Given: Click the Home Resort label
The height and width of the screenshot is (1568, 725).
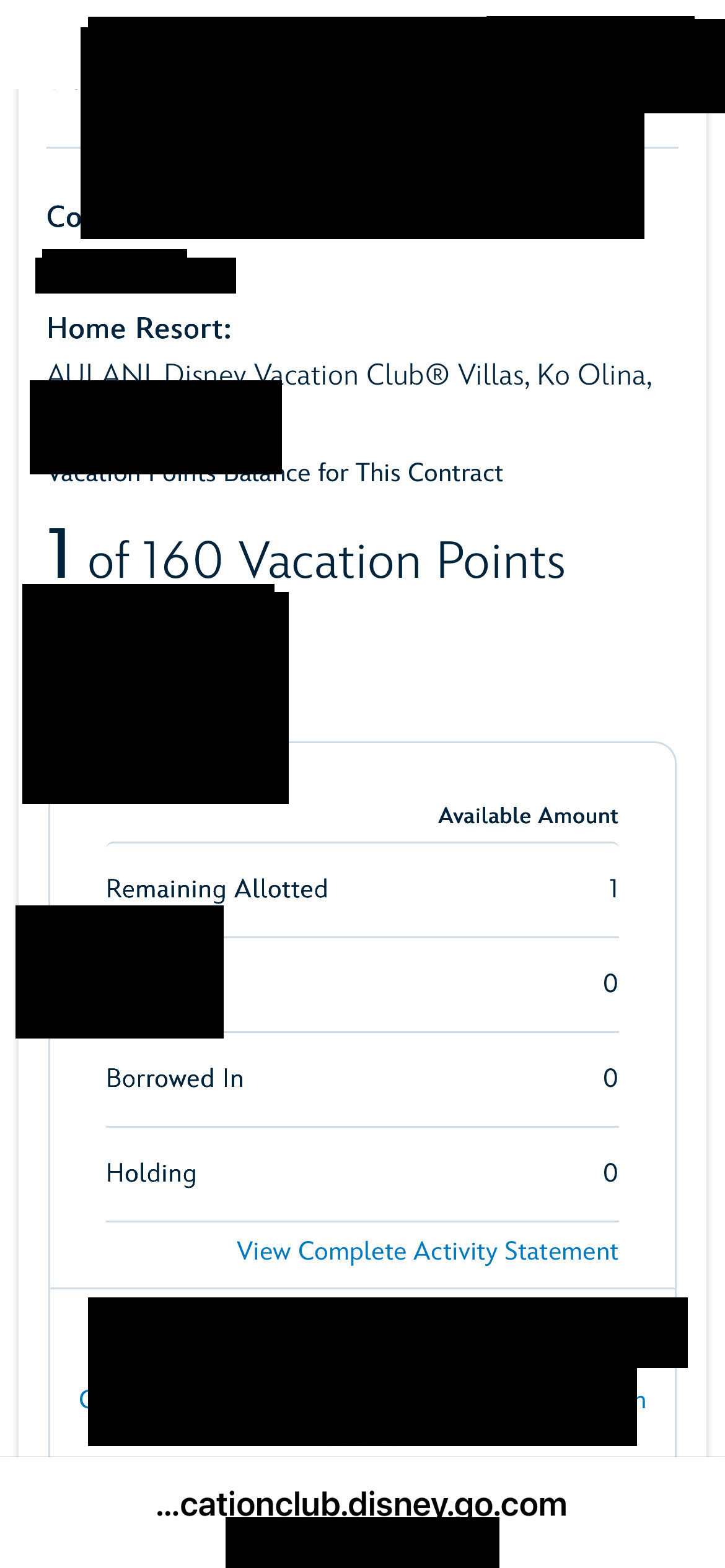Looking at the screenshot, I should (139, 328).
